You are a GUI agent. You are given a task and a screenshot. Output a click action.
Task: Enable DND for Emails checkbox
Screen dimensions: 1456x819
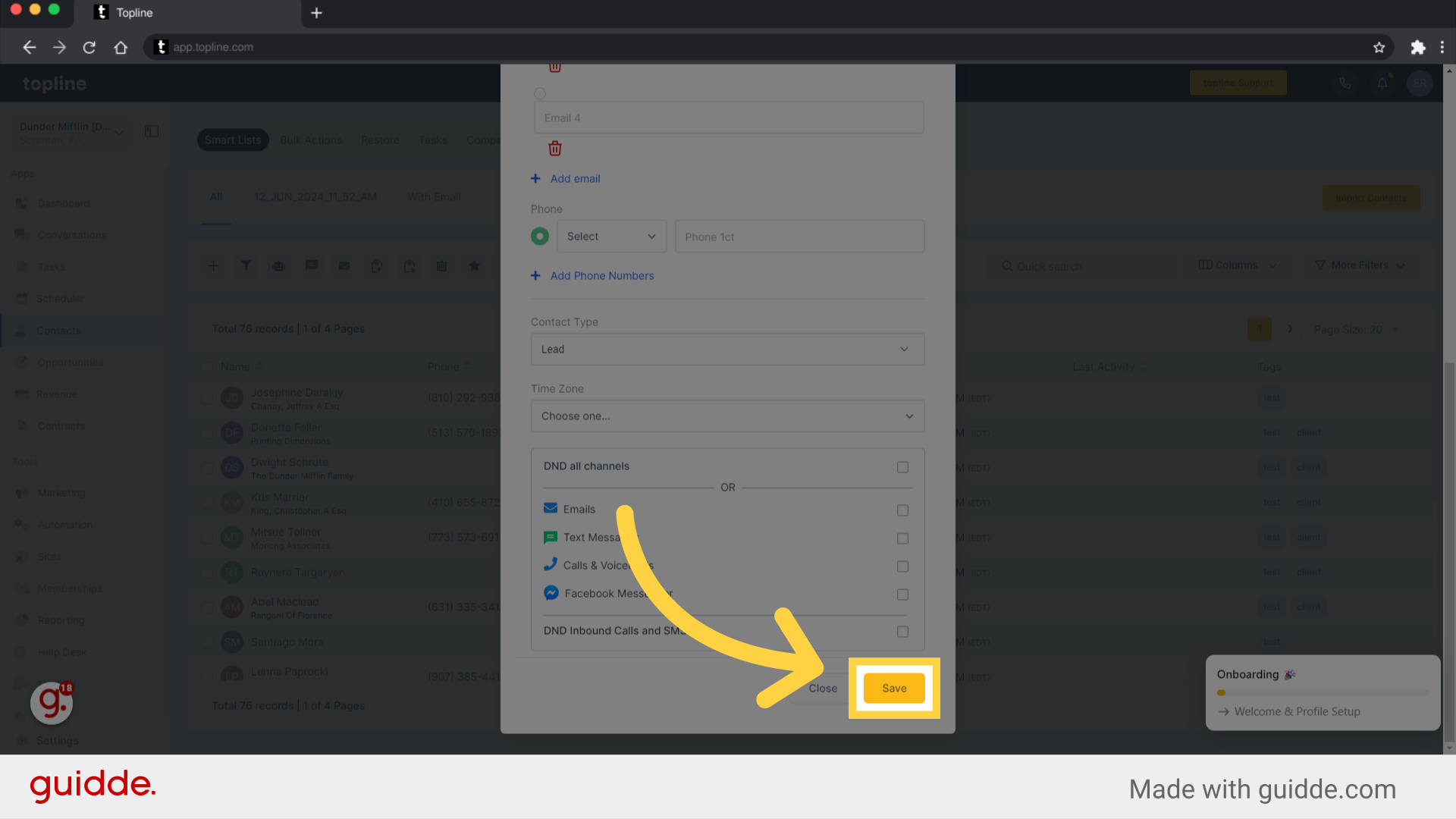(x=902, y=510)
